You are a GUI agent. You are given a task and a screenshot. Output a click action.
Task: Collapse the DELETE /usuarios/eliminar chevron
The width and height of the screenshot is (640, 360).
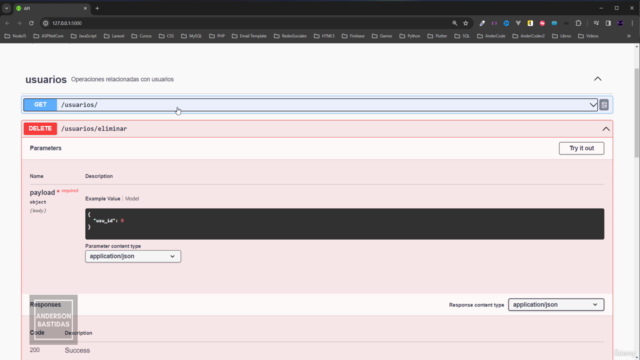[x=606, y=129]
